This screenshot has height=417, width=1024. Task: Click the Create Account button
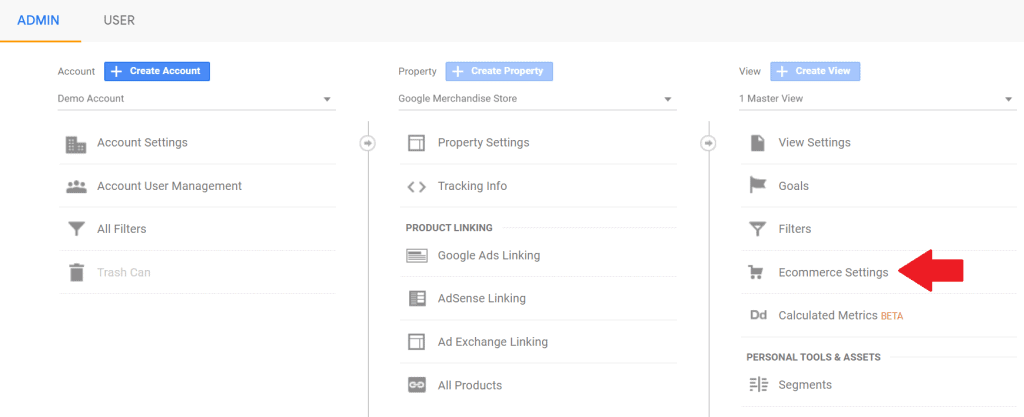(157, 71)
